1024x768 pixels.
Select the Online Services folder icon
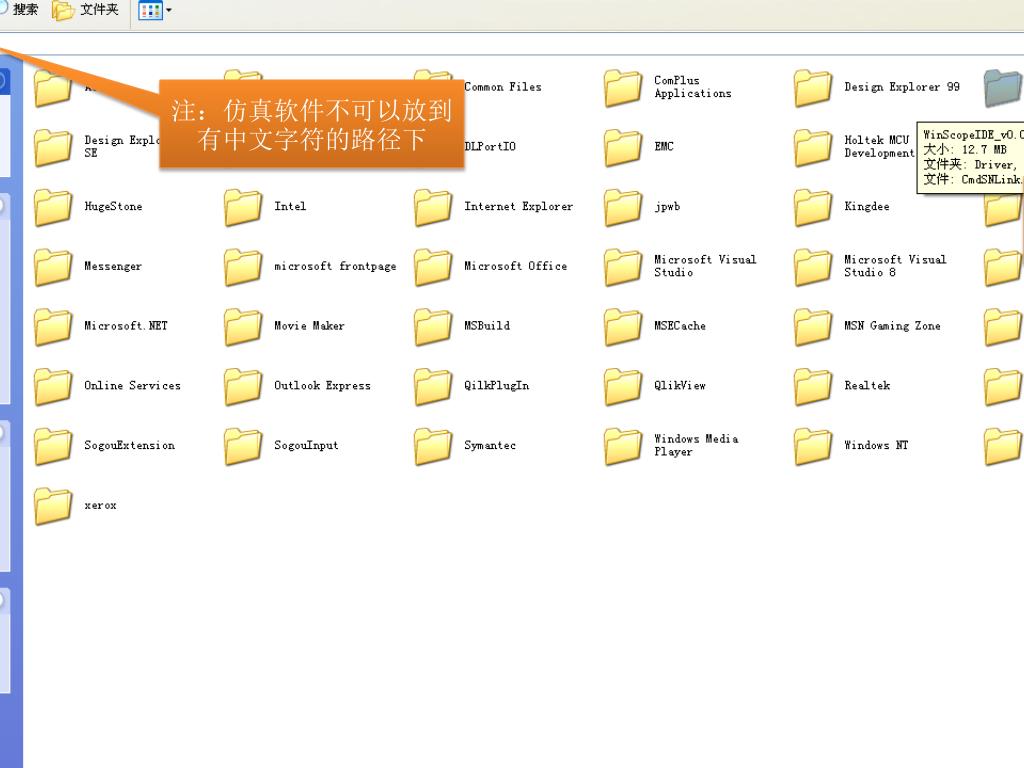53,386
